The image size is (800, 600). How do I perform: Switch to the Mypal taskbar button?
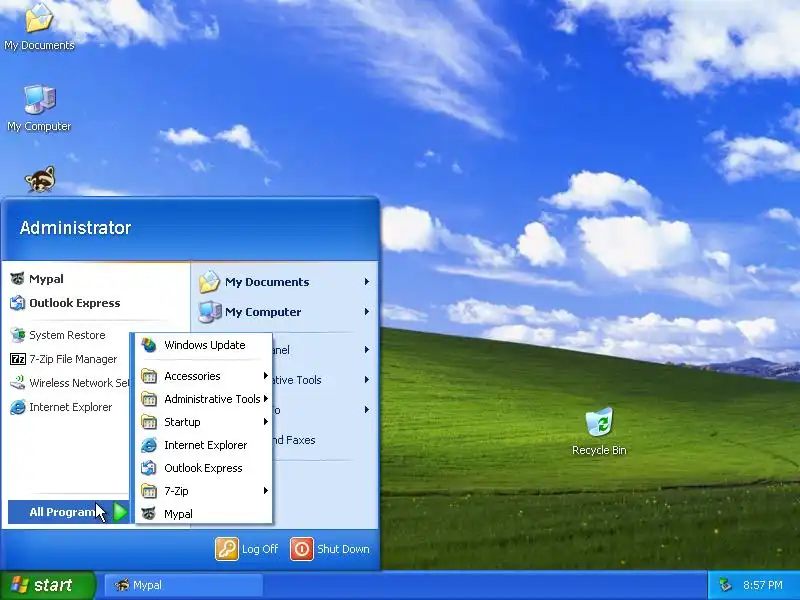click(184, 585)
